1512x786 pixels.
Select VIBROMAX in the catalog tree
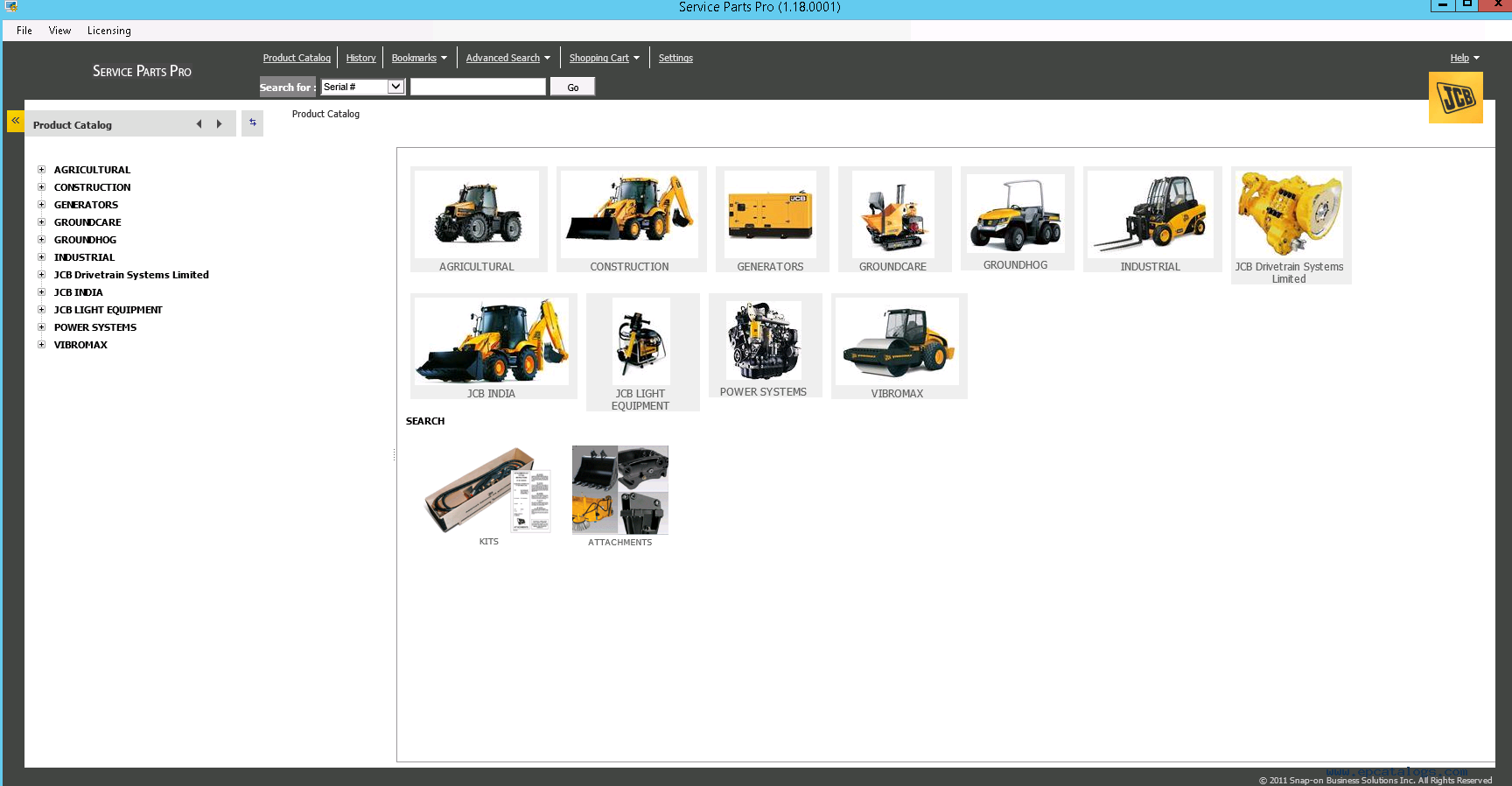click(x=80, y=345)
